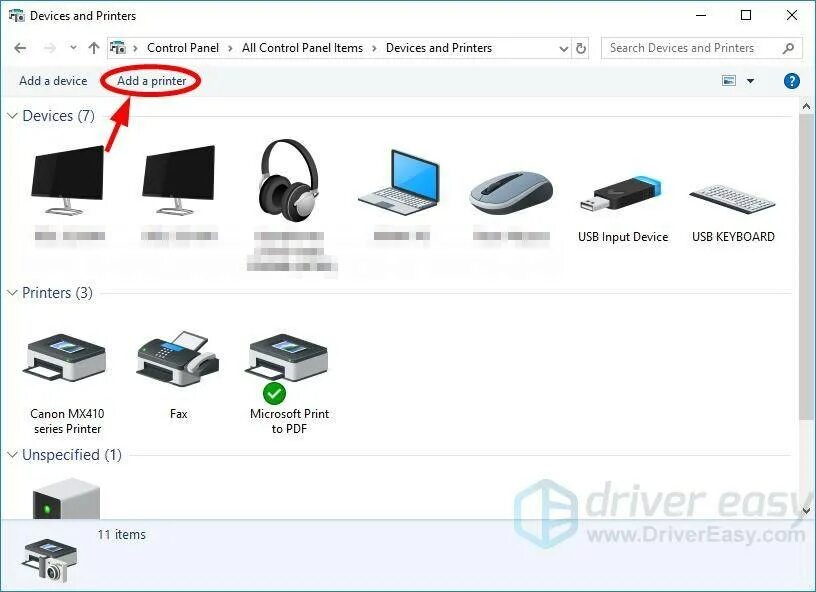Screen dimensions: 816x592
Task: Click the Microsoft Print to PDF label
Action: [x=289, y=421]
